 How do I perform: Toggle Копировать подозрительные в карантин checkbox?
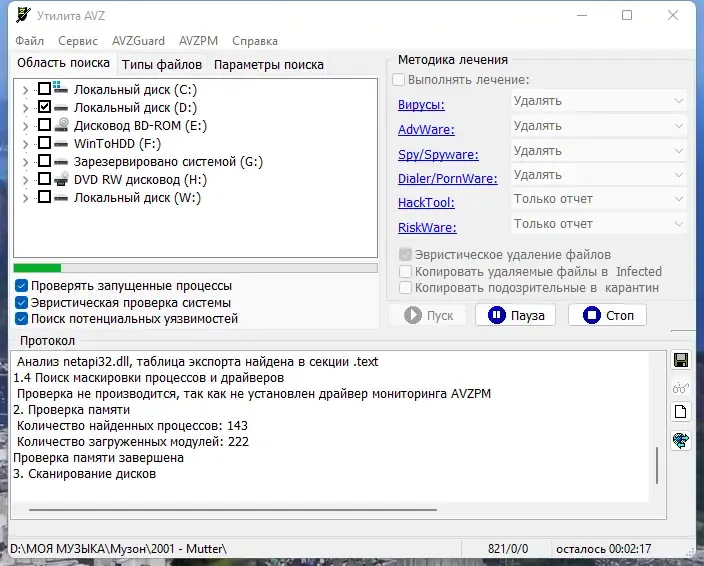click(x=405, y=288)
